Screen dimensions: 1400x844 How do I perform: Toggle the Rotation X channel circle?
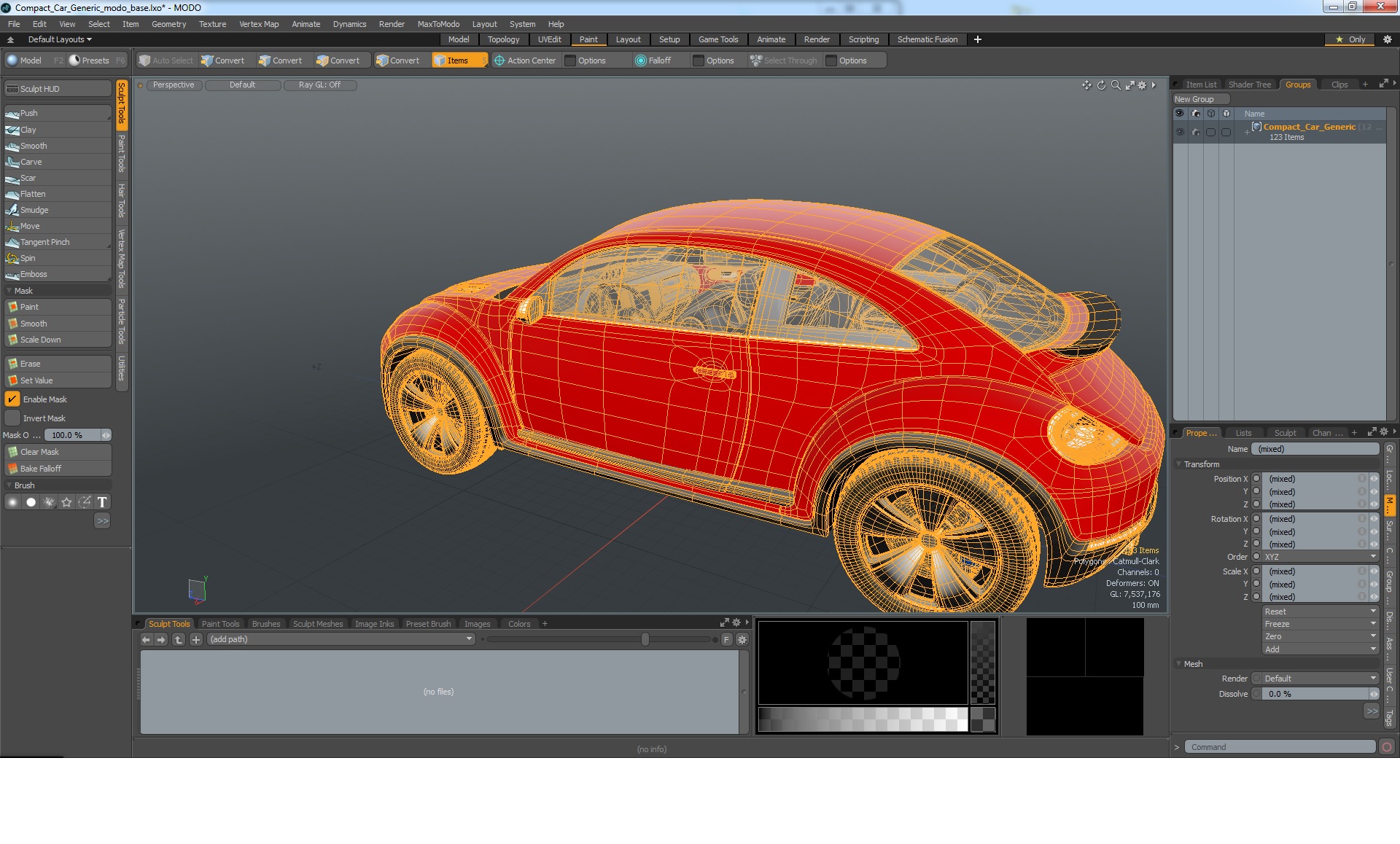(x=1256, y=519)
